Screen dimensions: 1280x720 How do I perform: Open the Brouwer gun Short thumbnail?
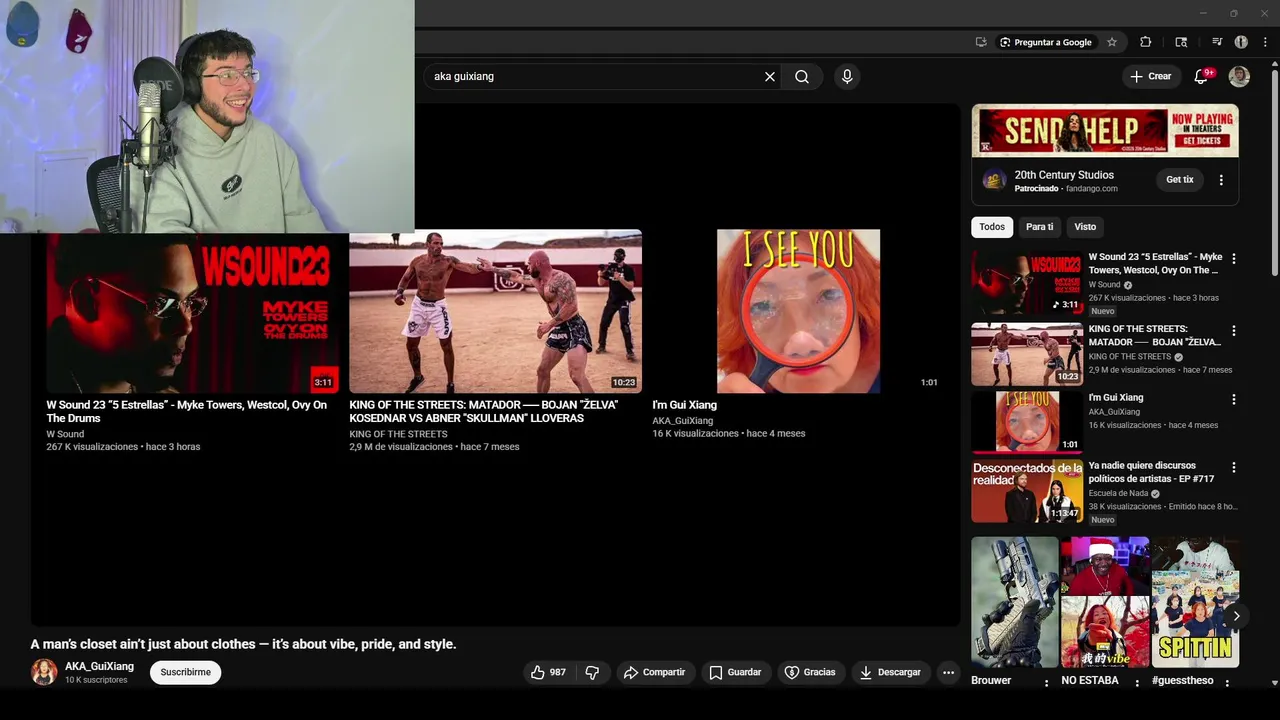pos(1014,602)
